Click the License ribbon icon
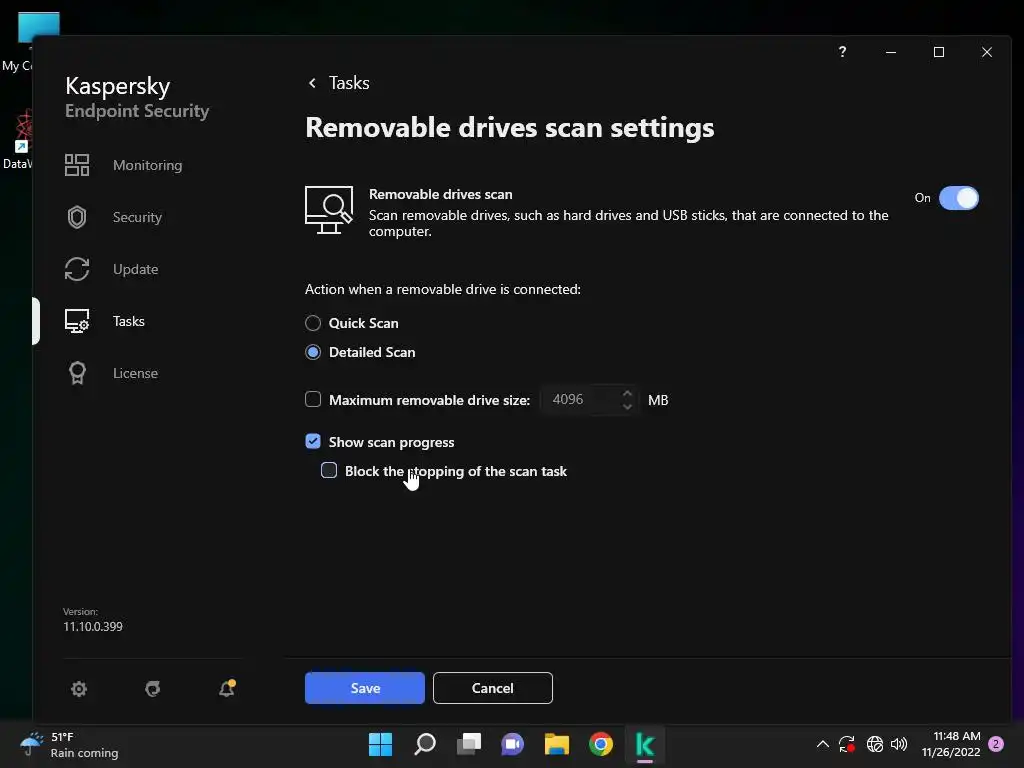The width and height of the screenshot is (1024, 768). [x=77, y=373]
